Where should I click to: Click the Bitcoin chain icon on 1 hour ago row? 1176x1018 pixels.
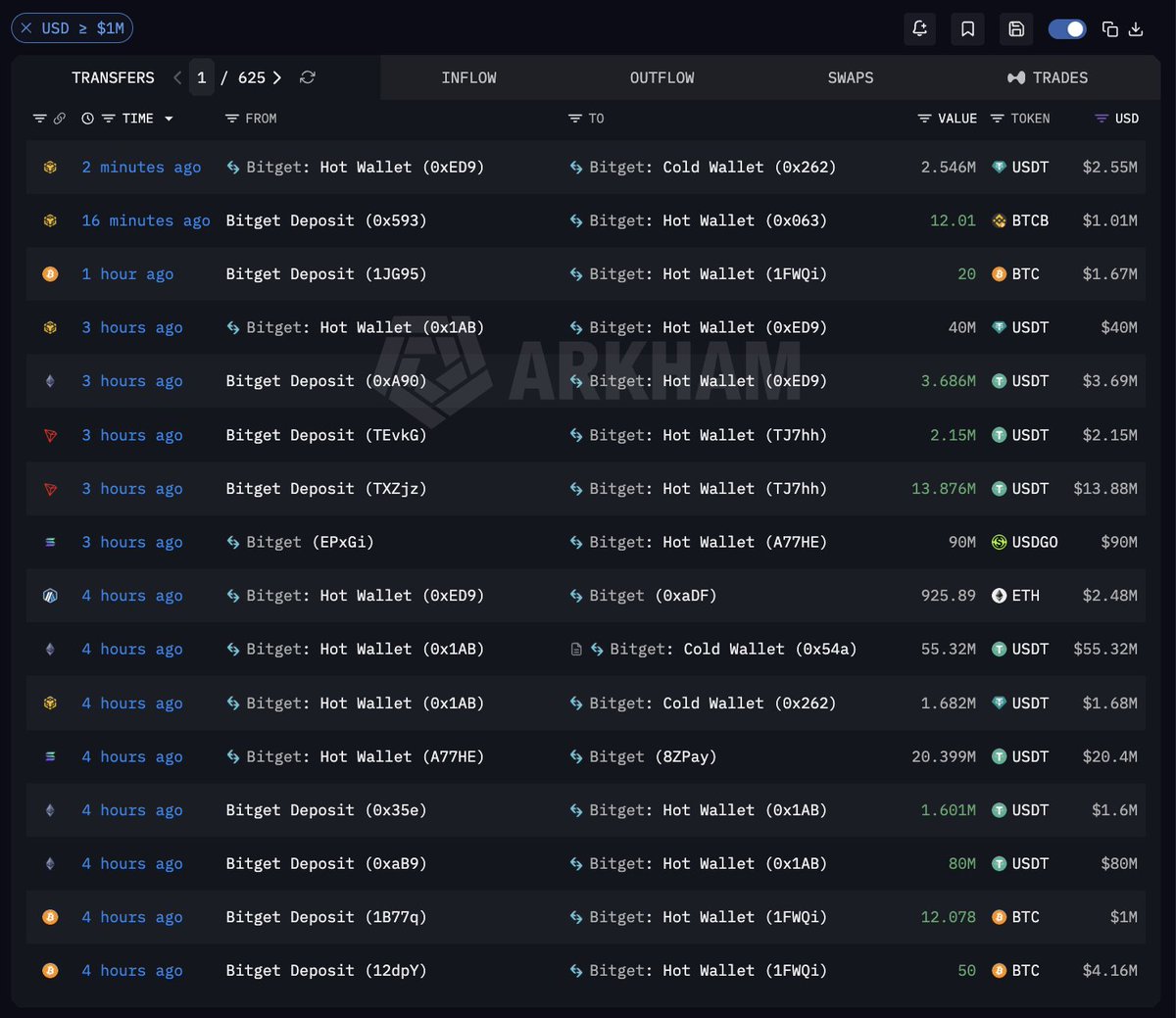click(50, 274)
